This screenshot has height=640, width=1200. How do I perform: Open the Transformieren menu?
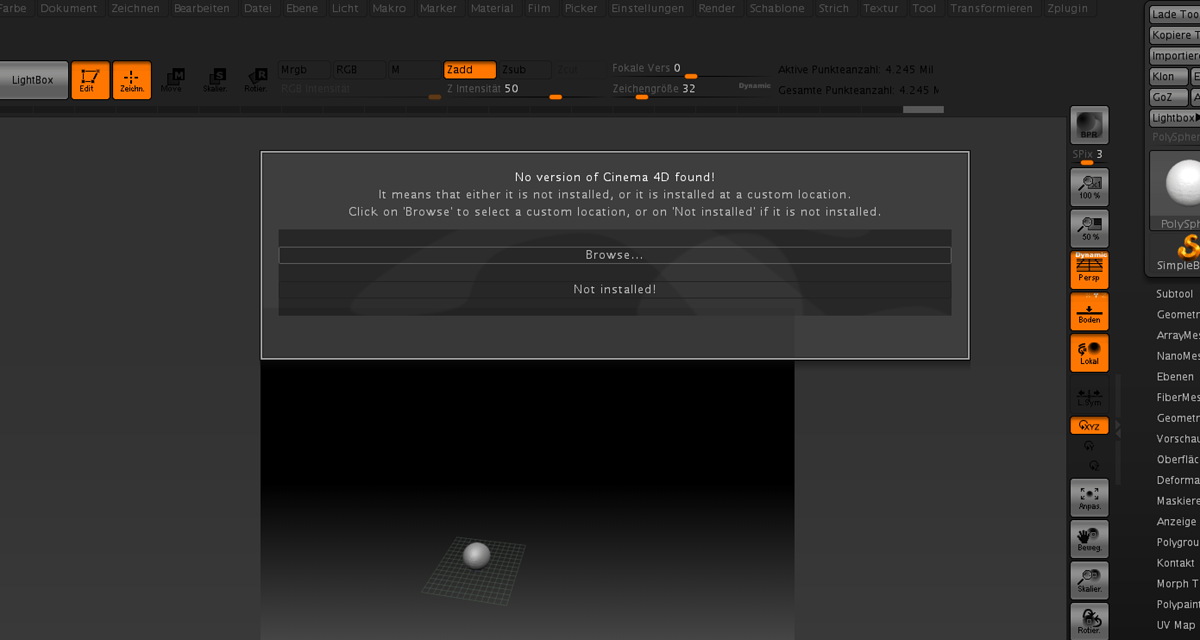[x=991, y=8]
